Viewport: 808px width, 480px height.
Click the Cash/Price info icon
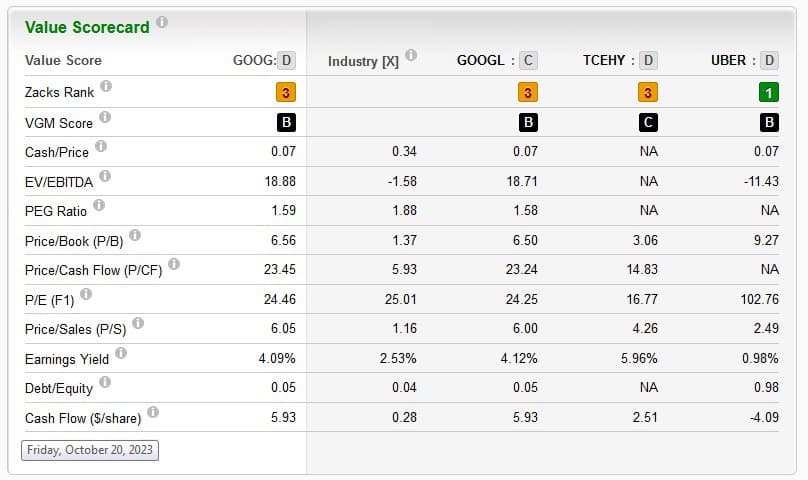pos(101,147)
